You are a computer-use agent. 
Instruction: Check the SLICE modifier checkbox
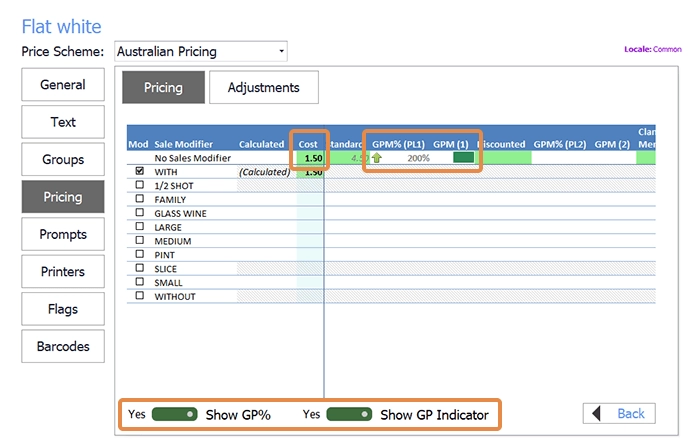point(140,268)
